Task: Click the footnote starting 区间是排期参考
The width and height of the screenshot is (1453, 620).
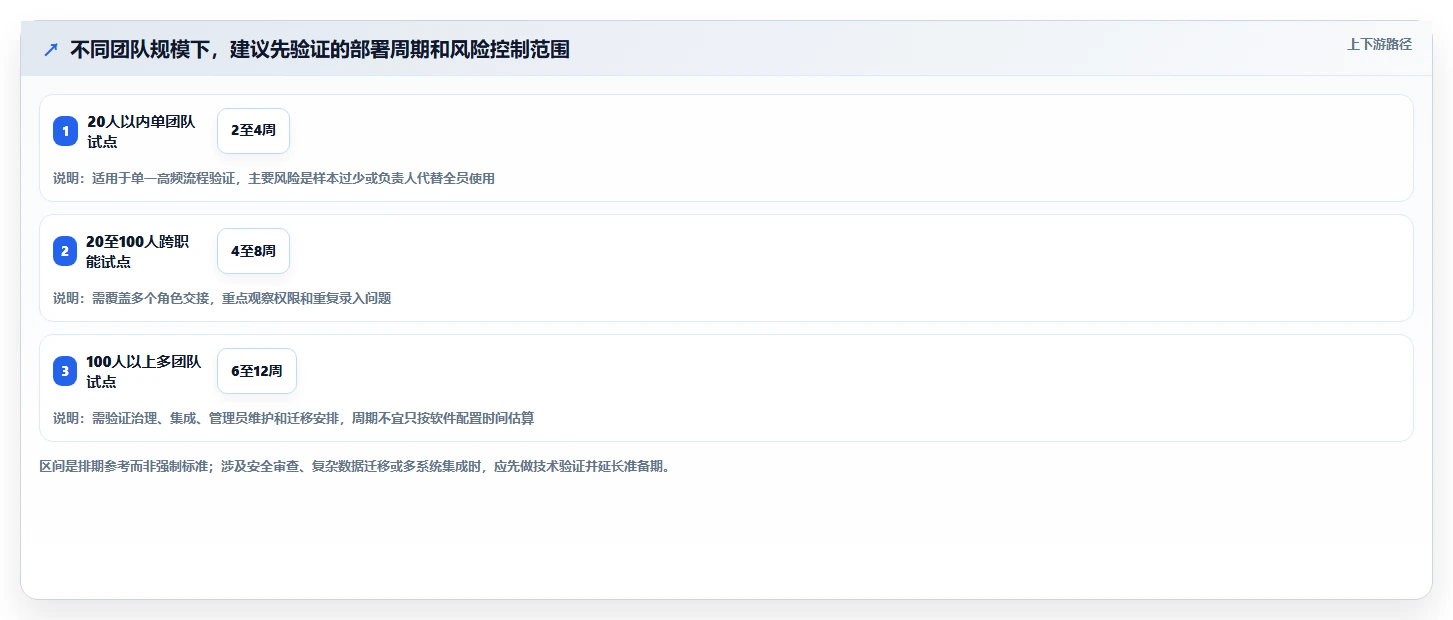Action: click(354, 466)
